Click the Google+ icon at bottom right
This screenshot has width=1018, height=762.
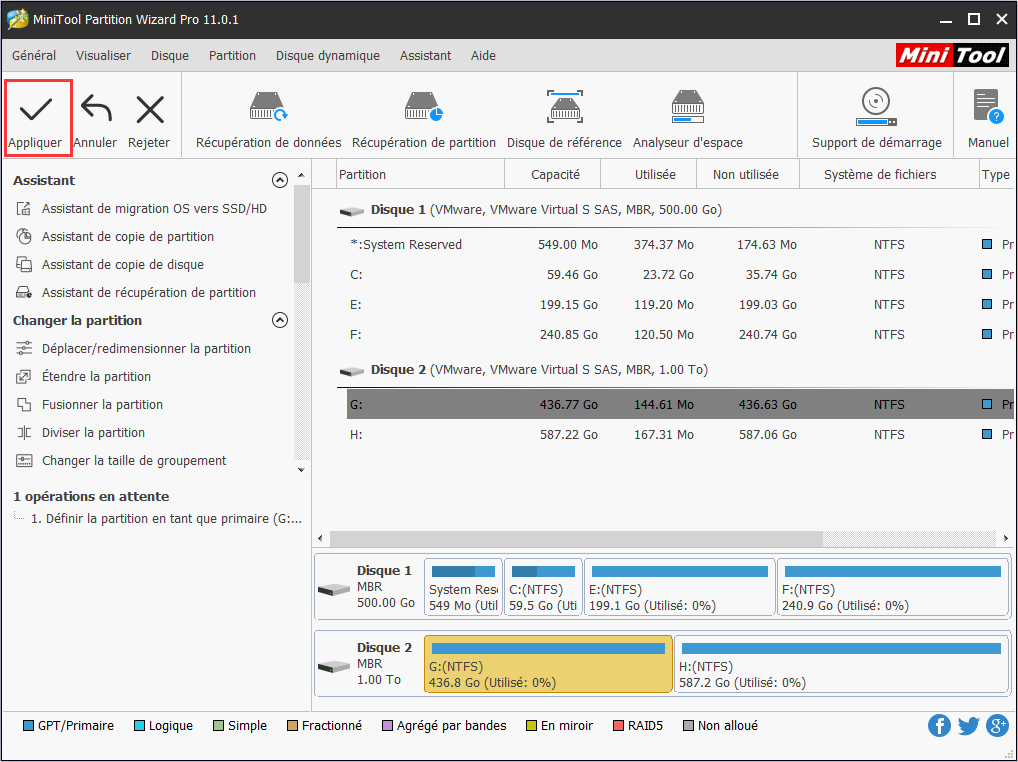tap(997, 725)
